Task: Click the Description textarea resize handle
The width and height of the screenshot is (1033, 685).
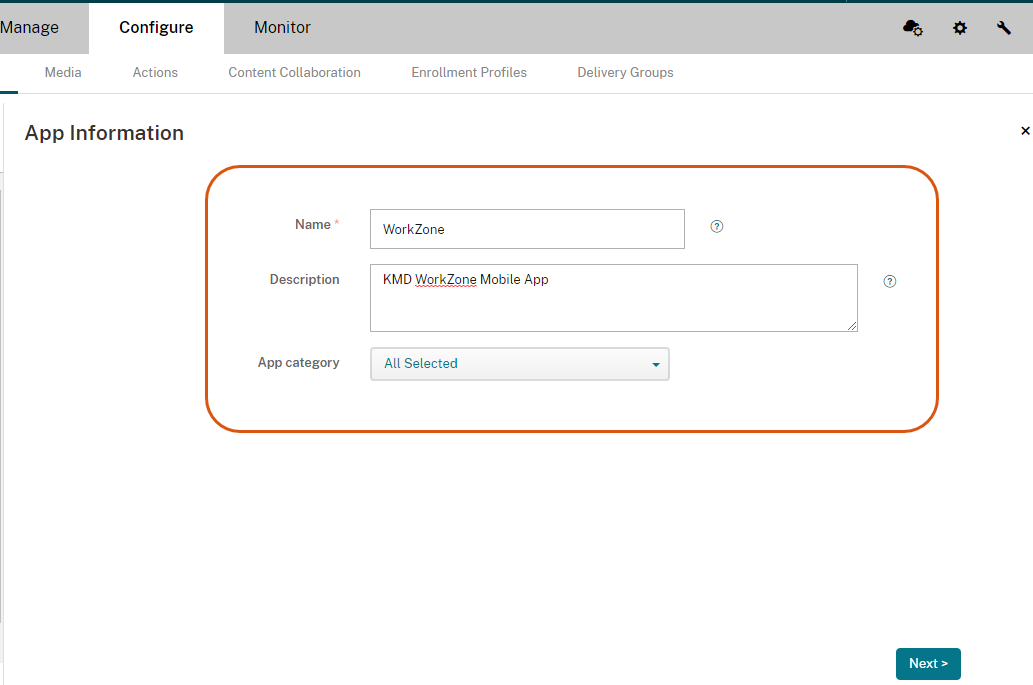Action: tap(852, 325)
